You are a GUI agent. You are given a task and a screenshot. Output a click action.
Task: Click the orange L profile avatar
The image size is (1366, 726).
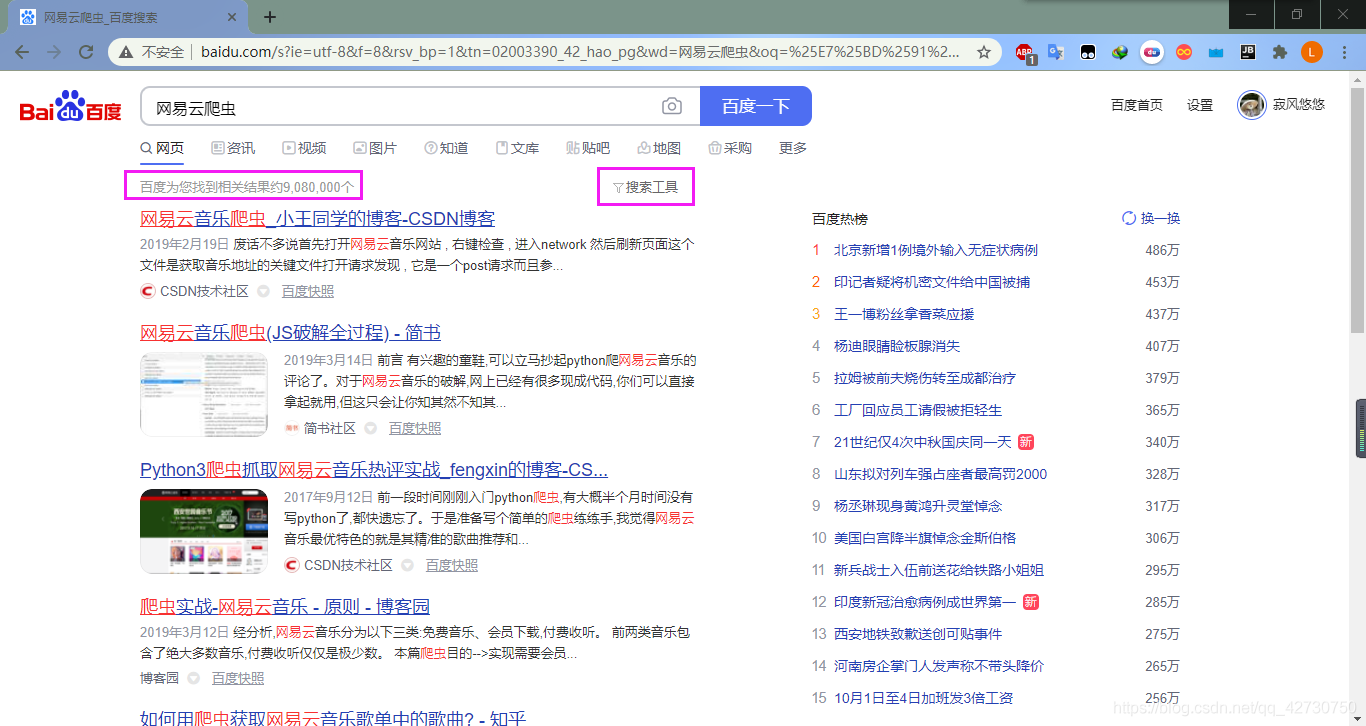tap(1312, 52)
